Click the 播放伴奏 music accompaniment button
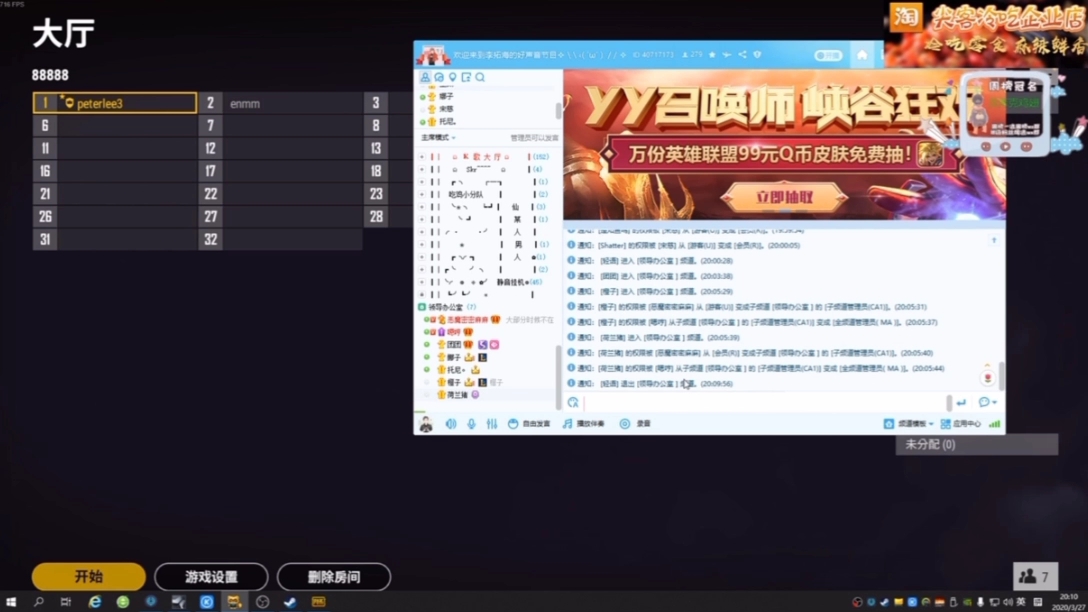1088x612 pixels. [x=584, y=423]
